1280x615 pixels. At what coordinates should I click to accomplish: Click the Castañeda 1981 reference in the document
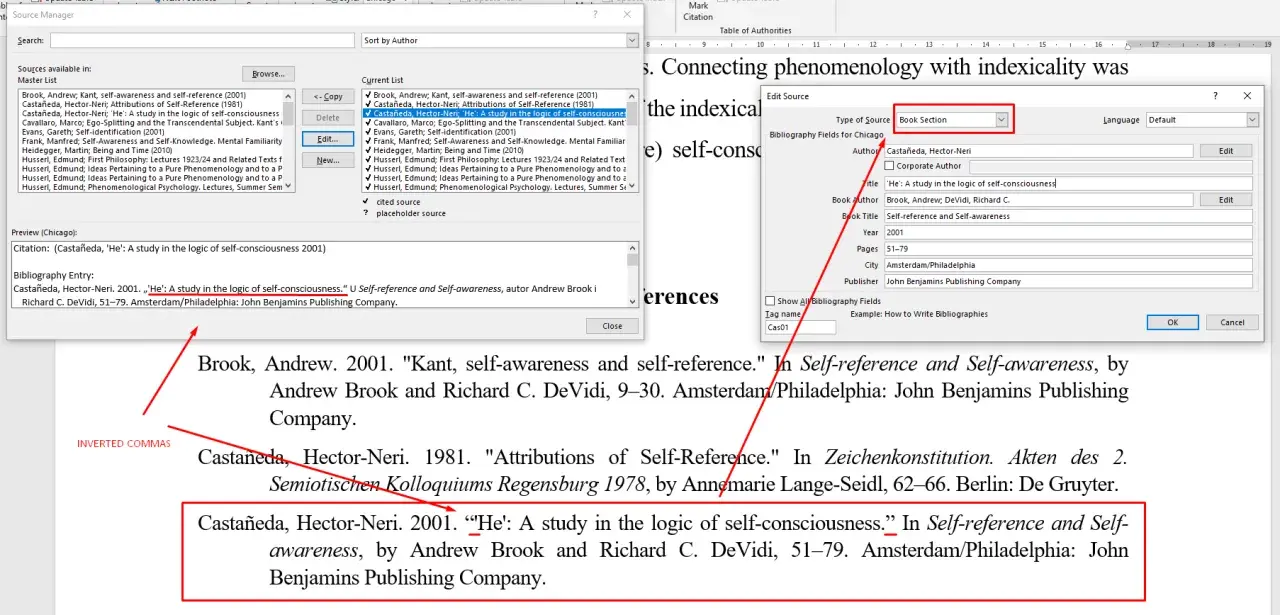[x=663, y=471]
